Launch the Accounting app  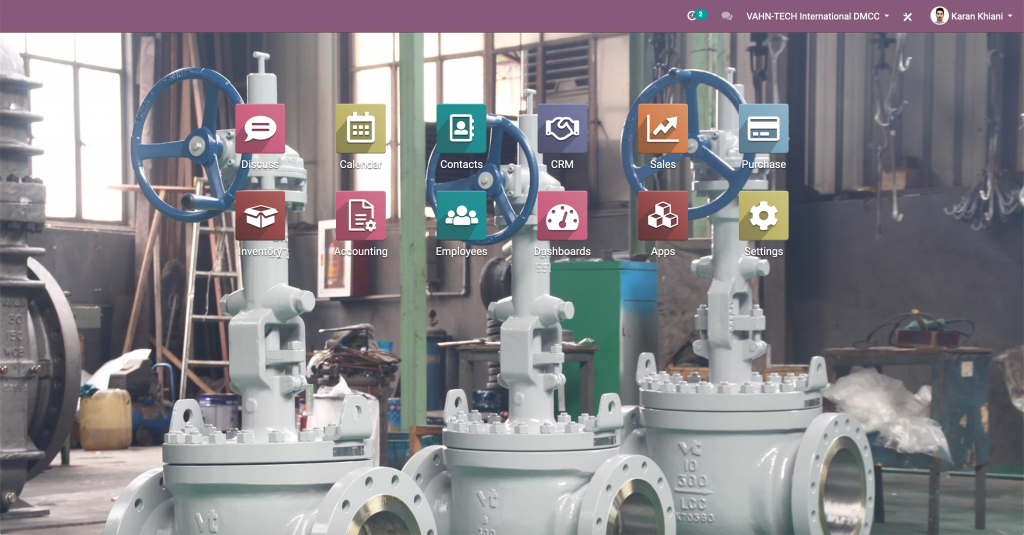coord(360,216)
